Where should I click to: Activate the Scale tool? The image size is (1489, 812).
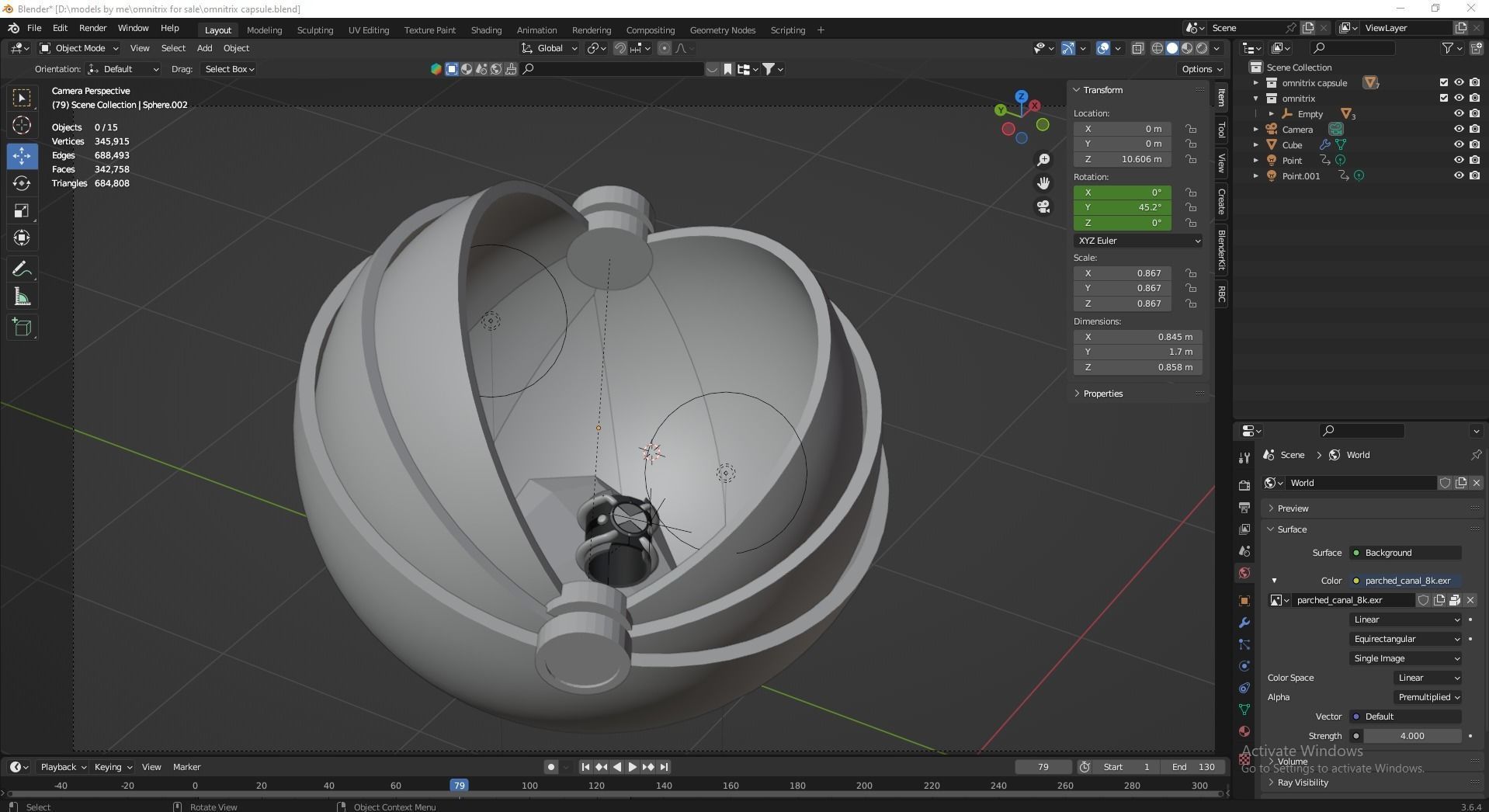coord(22,210)
